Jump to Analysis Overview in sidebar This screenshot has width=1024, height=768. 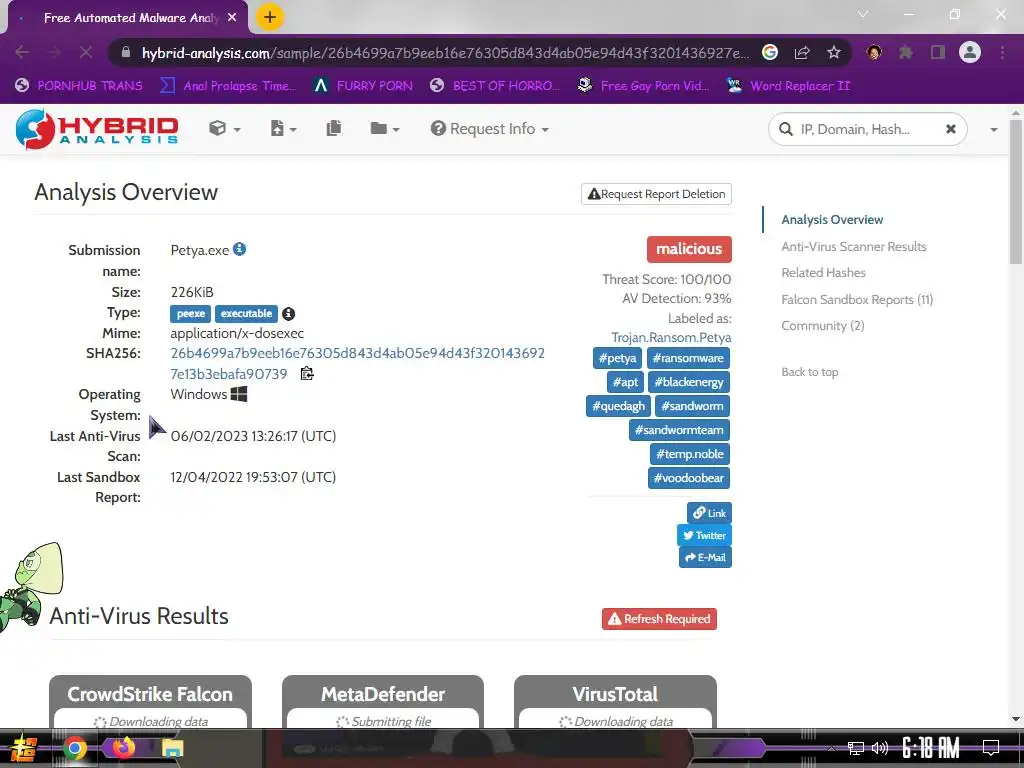832,220
